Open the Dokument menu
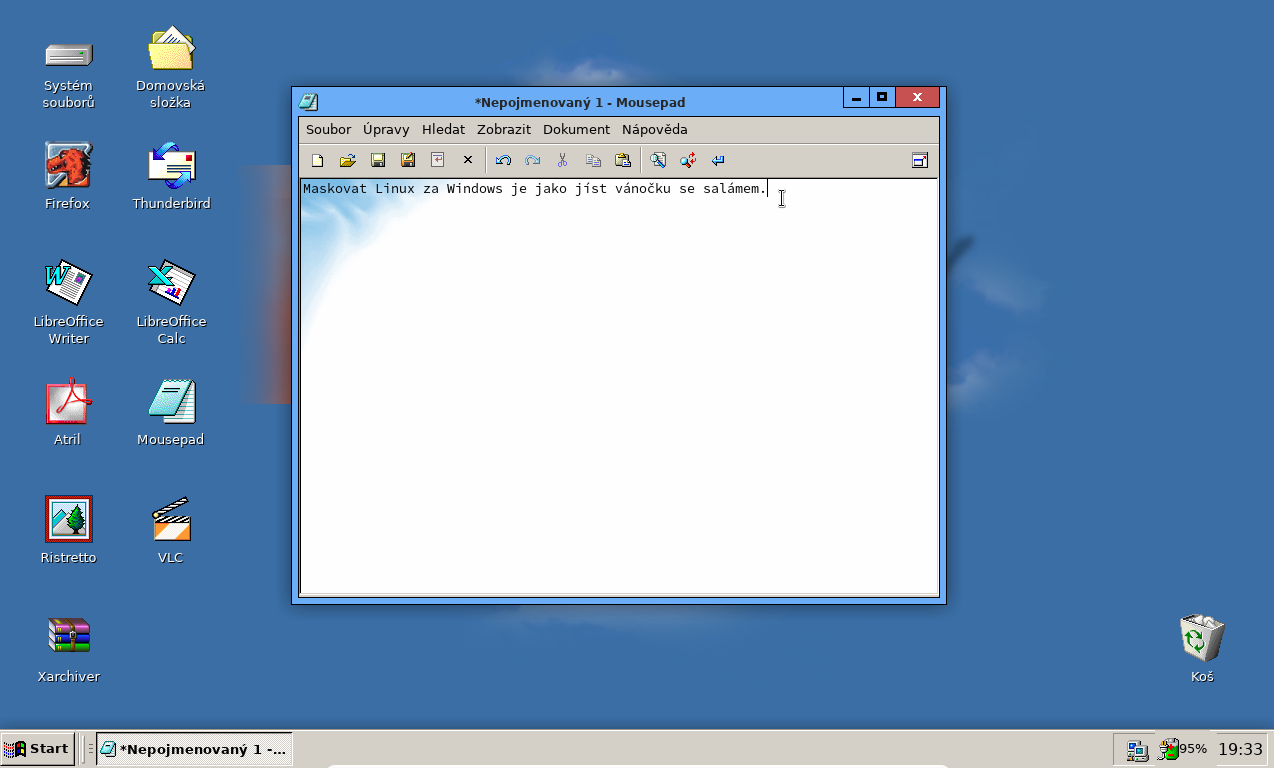The height and width of the screenshot is (768, 1274). point(576,129)
